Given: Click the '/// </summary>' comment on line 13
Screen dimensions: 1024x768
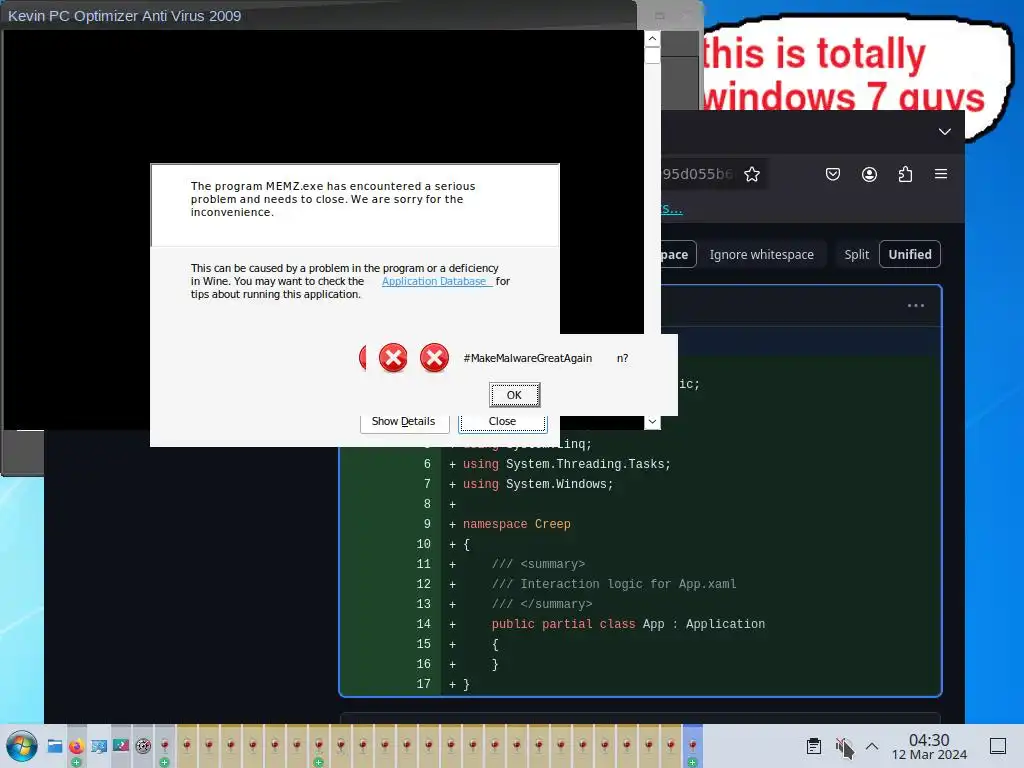Looking at the screenshot, I should (x=542, y=605).
